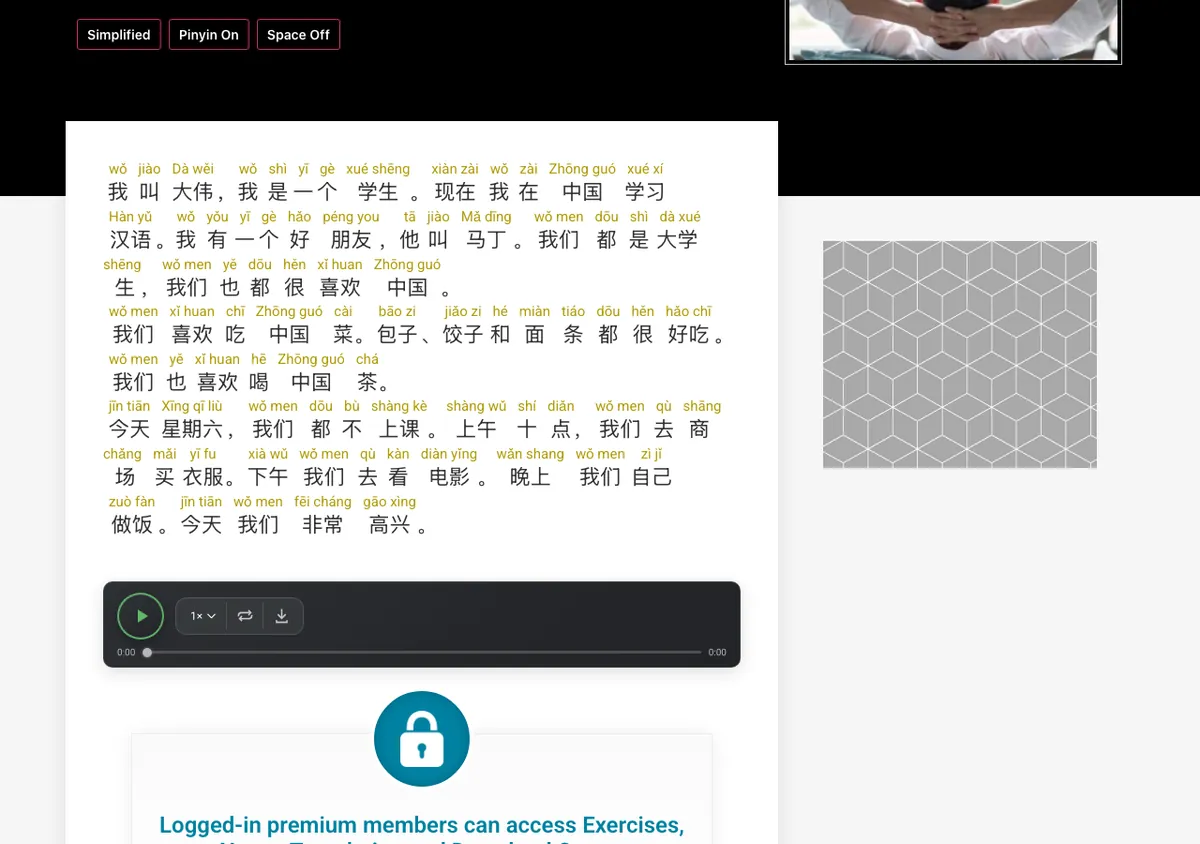Click pinyin 'fēi cháng'
The image size is (1200, 844).
tap(323, 502)
